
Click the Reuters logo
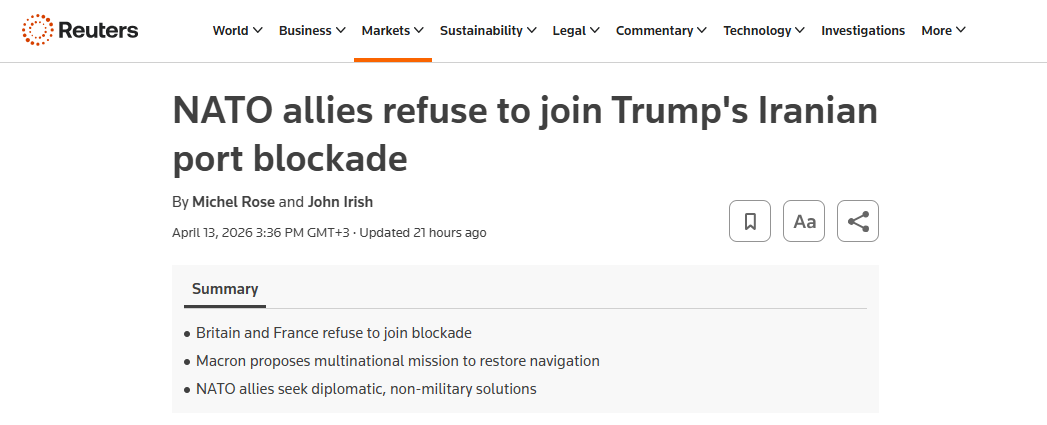(81, 30)
